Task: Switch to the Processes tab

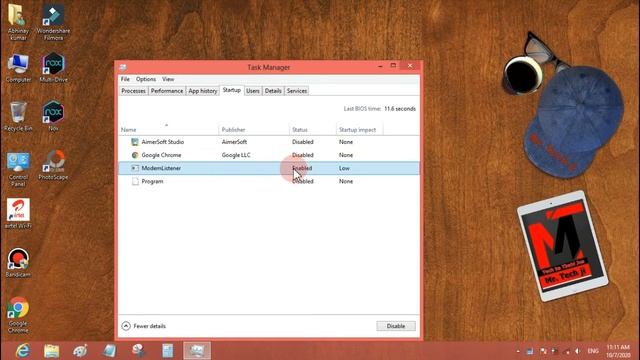Action: point(133,91)
